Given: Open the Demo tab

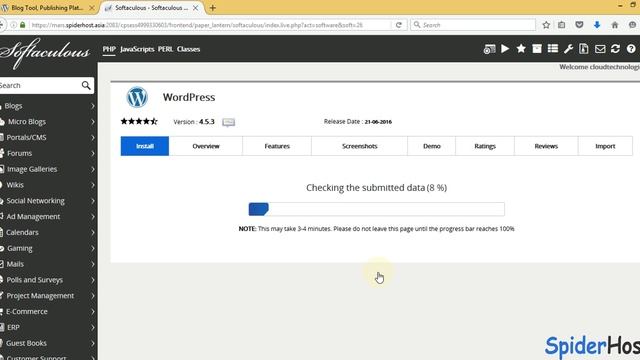Looking at the screenshot, I should pyautogui.click(x=432, y=146).
